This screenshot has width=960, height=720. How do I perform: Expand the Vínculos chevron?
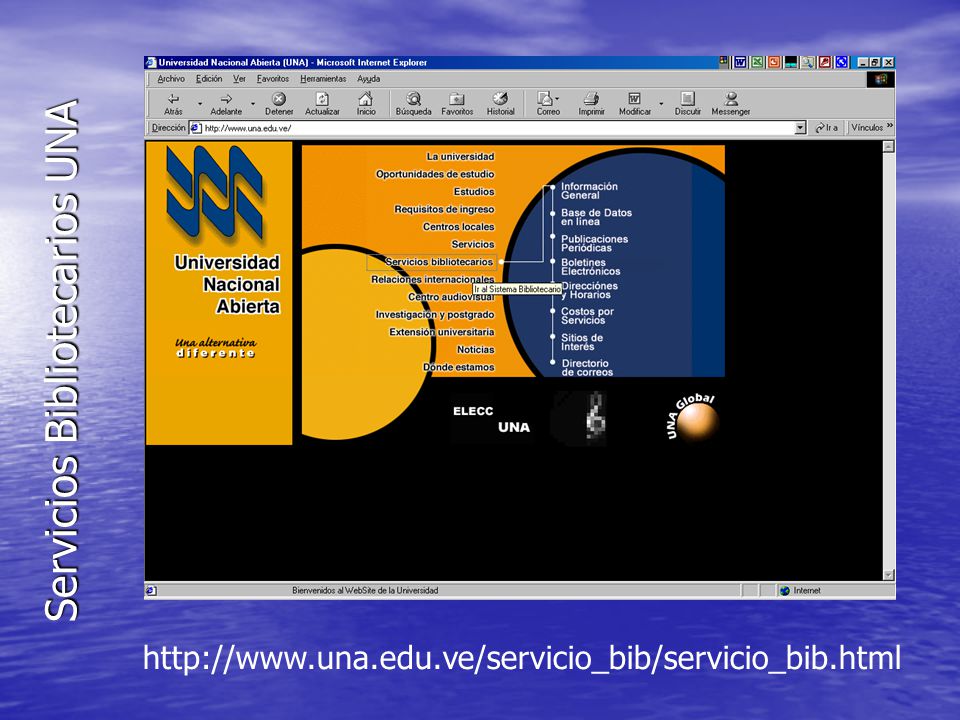coord(890,126)
